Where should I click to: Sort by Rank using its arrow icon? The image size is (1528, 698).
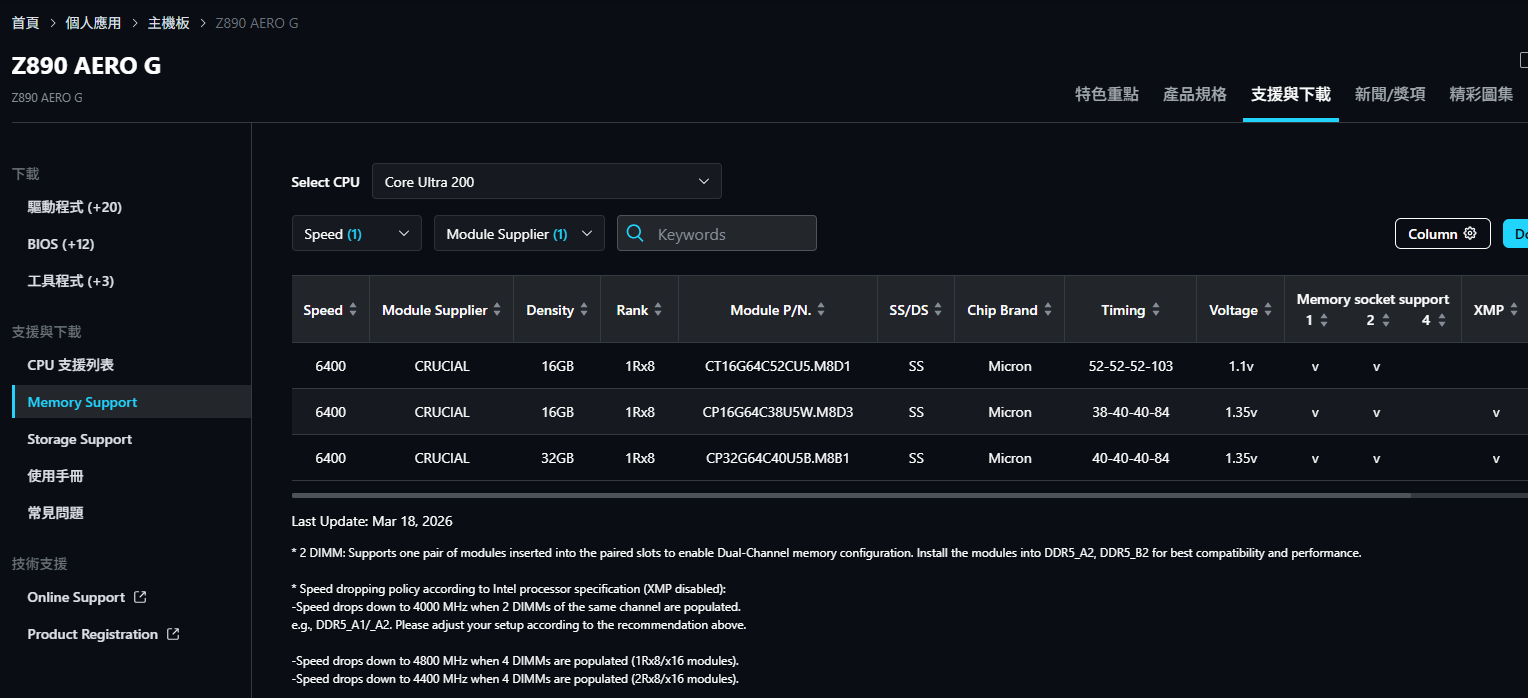pos(658,310)
